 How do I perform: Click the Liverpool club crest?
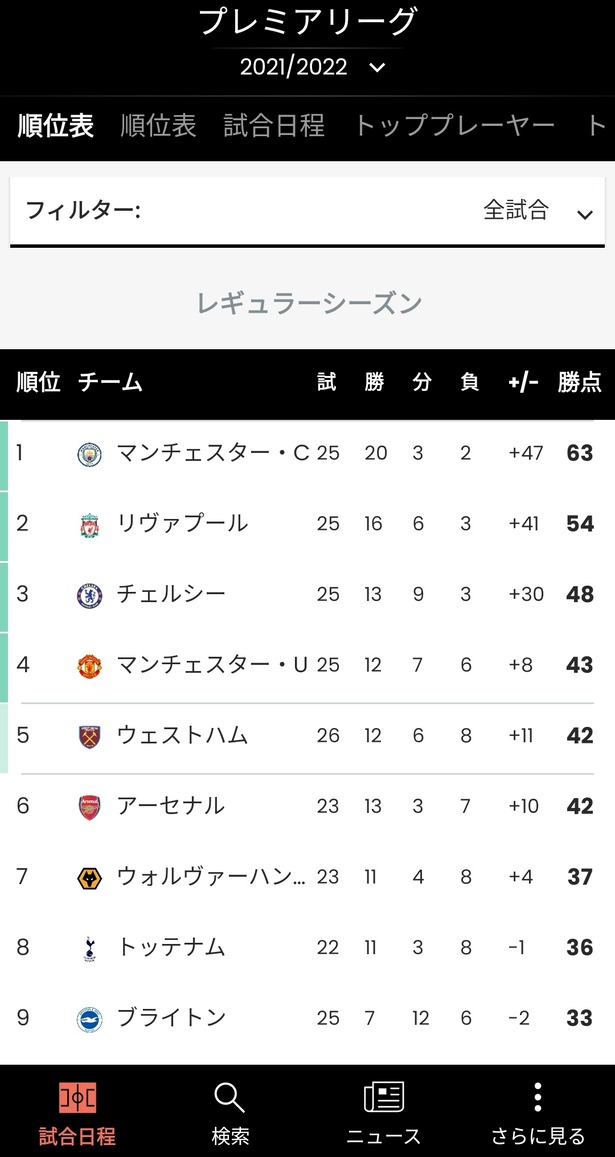click(x=90, y=525)
